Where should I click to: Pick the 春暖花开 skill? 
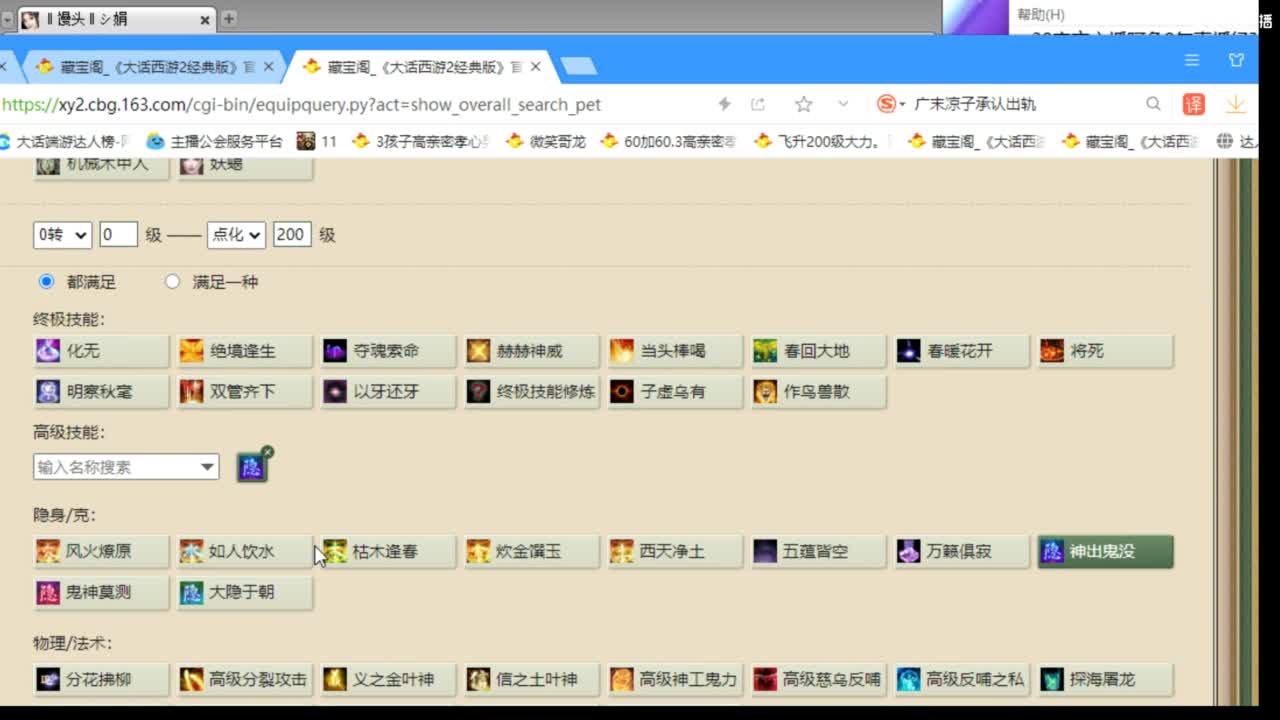coord(962,351)
